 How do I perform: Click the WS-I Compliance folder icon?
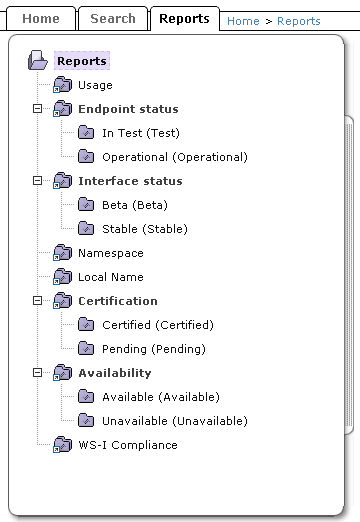point(63,445)
